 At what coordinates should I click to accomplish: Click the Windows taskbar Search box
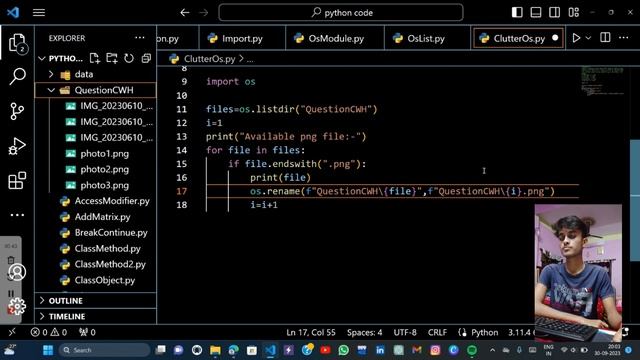[104, 350]
